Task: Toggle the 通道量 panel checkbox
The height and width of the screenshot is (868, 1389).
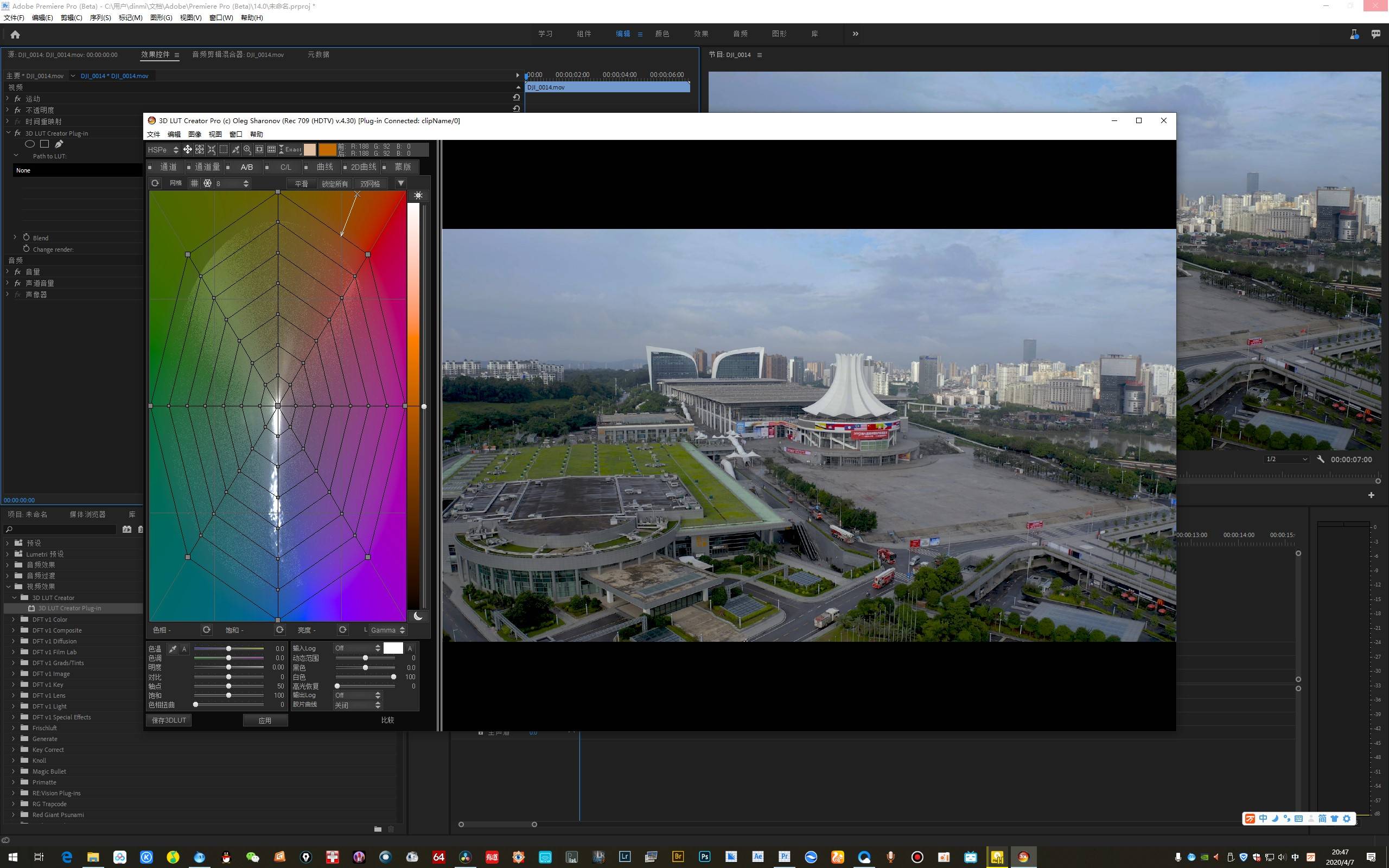Action: 189,167
